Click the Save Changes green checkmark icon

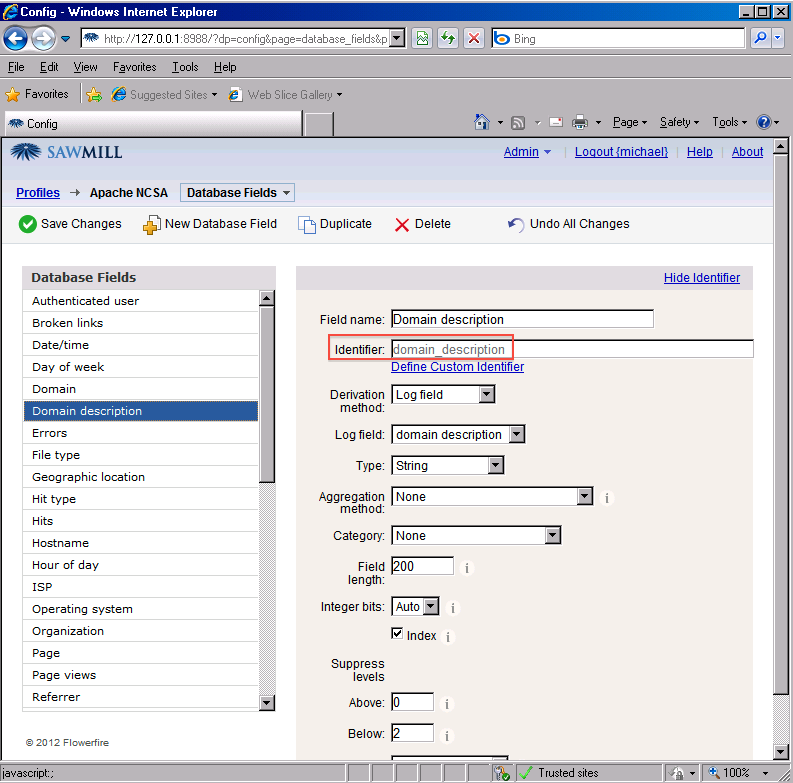(27, 225)
